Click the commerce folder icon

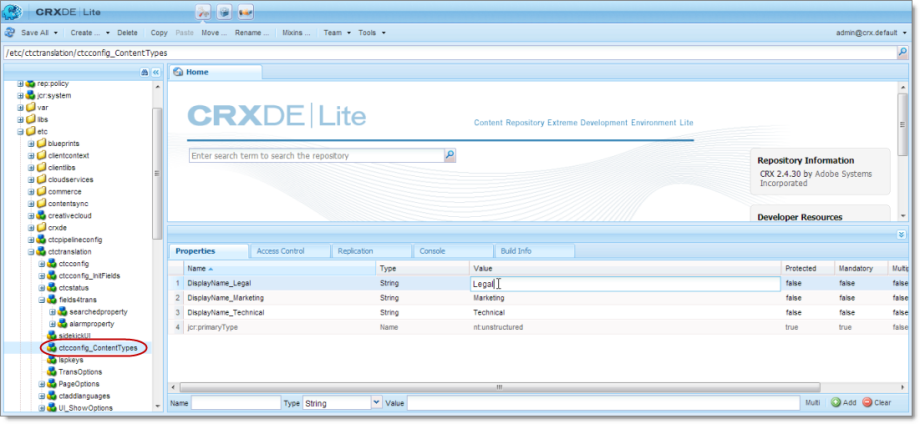tap(41, 191)
